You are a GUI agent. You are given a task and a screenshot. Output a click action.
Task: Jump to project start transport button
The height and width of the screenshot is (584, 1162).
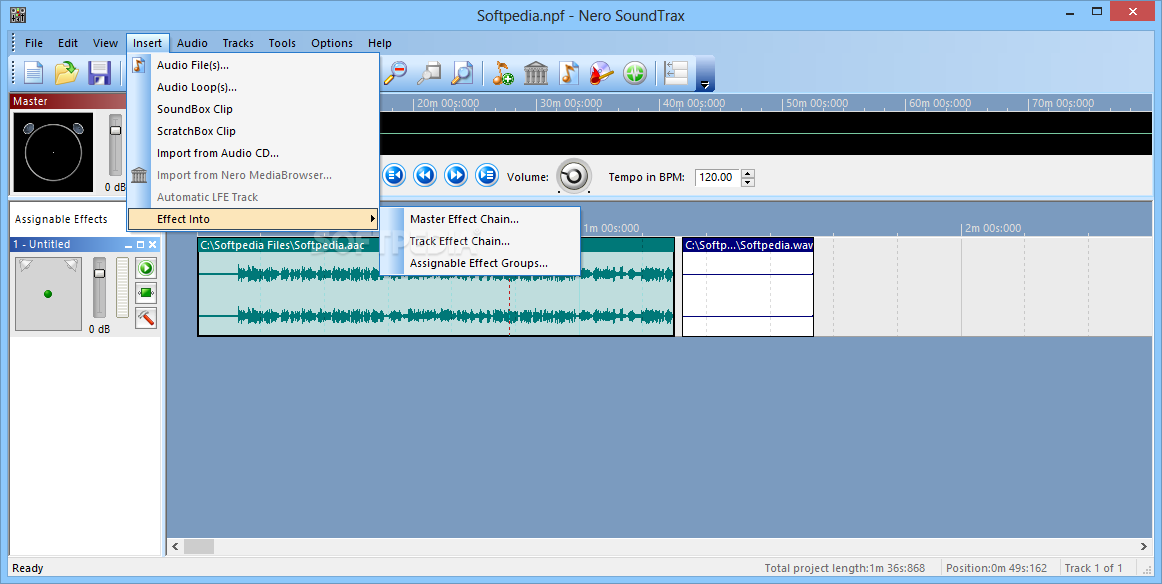click(394, 175)
